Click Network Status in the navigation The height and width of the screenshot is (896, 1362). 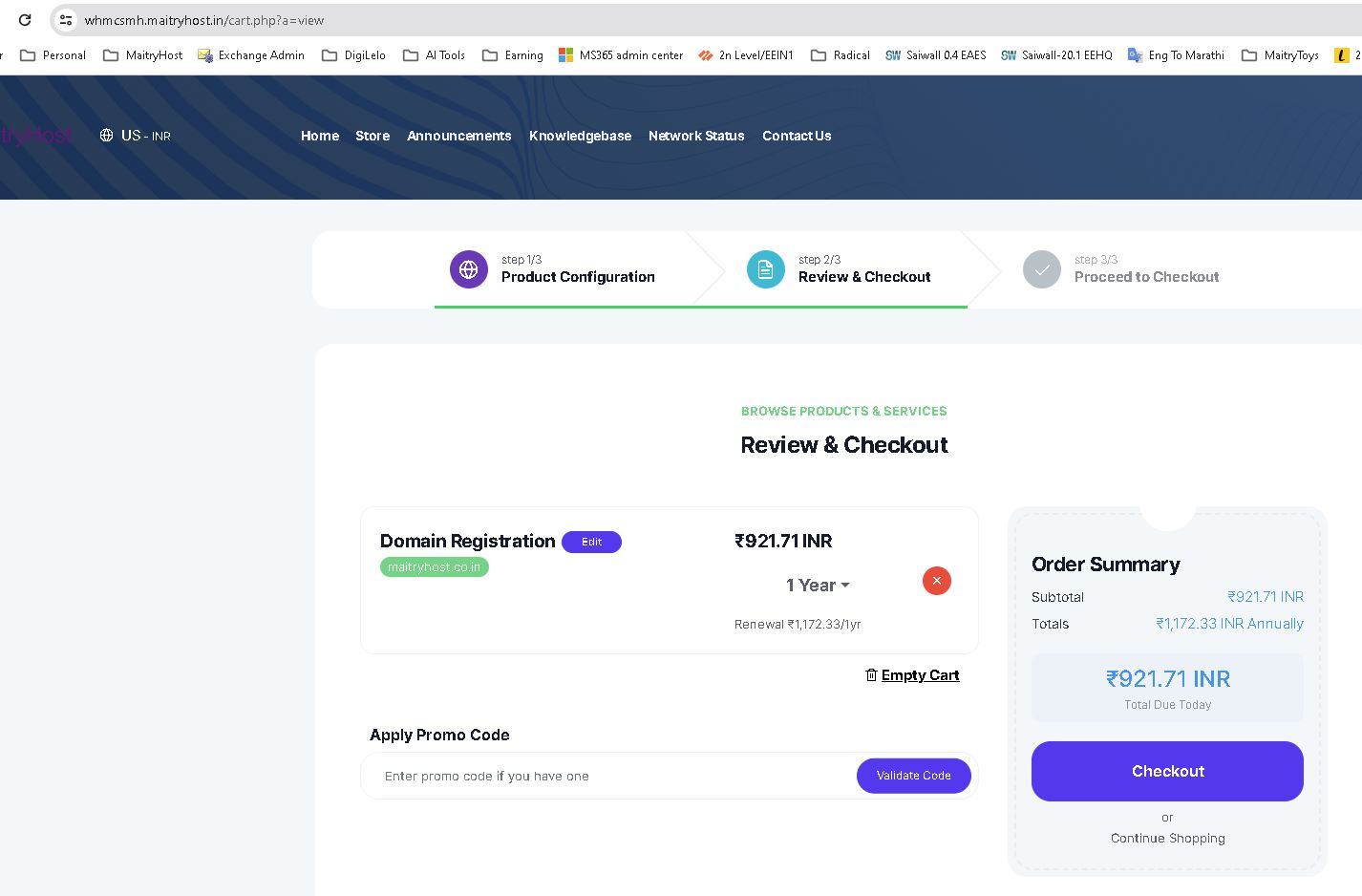(695, 136)
